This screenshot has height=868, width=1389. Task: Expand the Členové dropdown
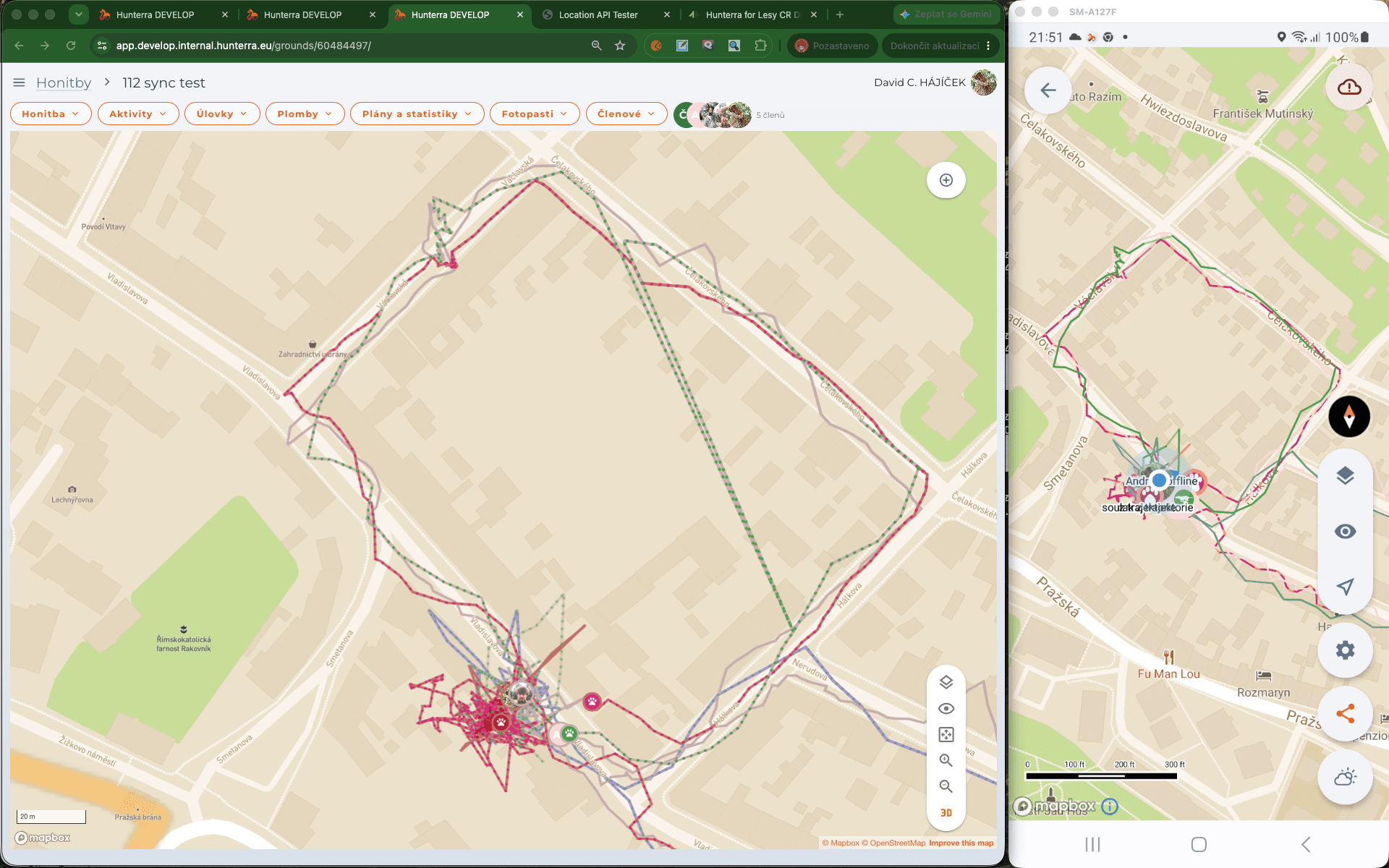(626, 114)
